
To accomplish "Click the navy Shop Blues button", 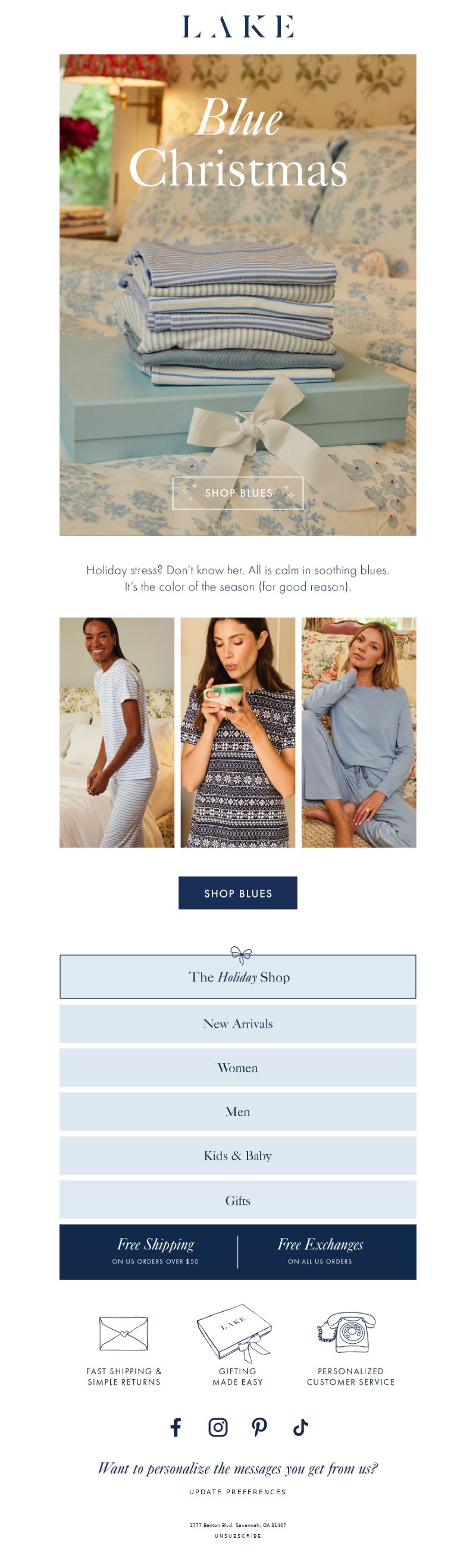I will click(x=237, y=892).
